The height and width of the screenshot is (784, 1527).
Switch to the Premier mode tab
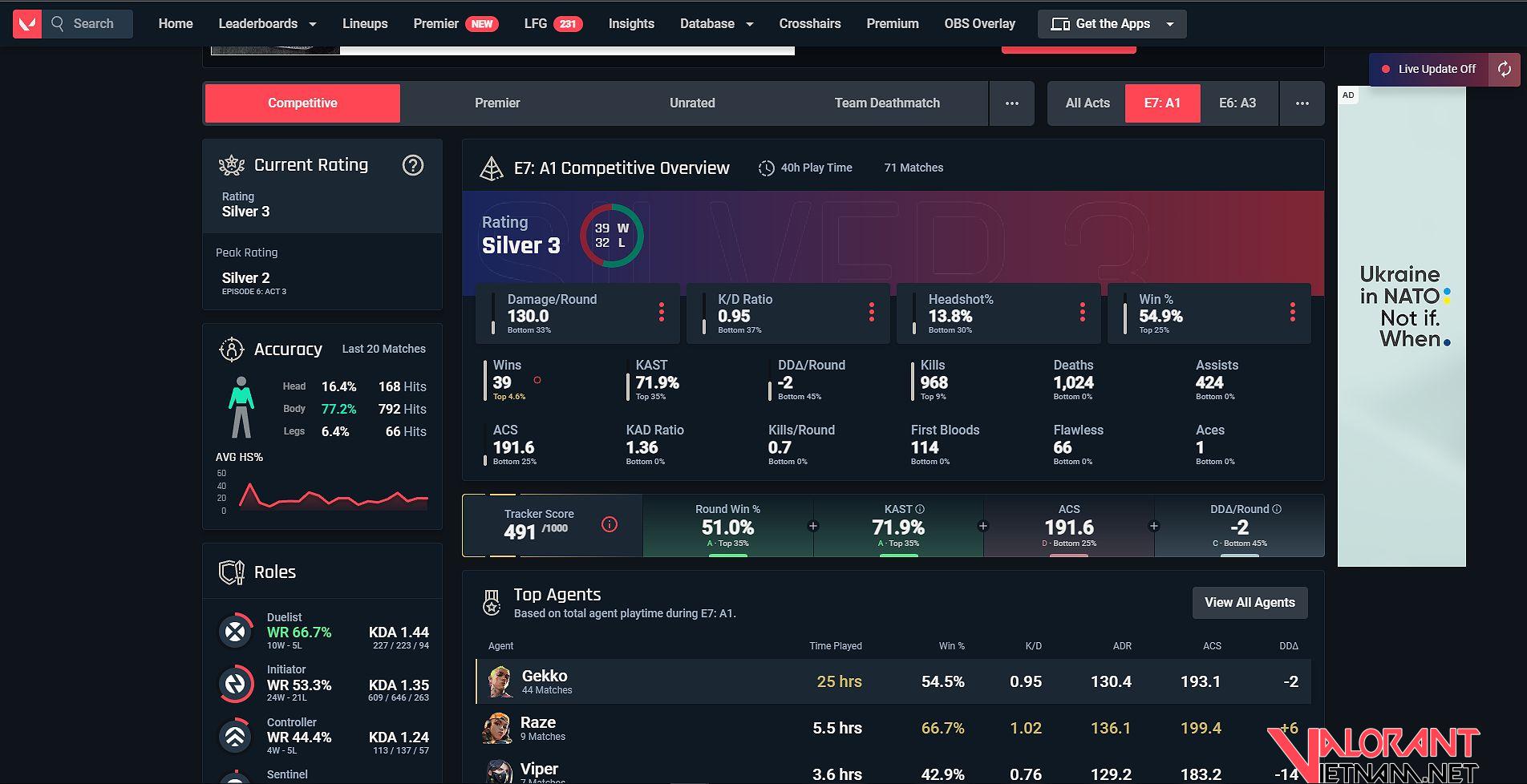(497, 103)
